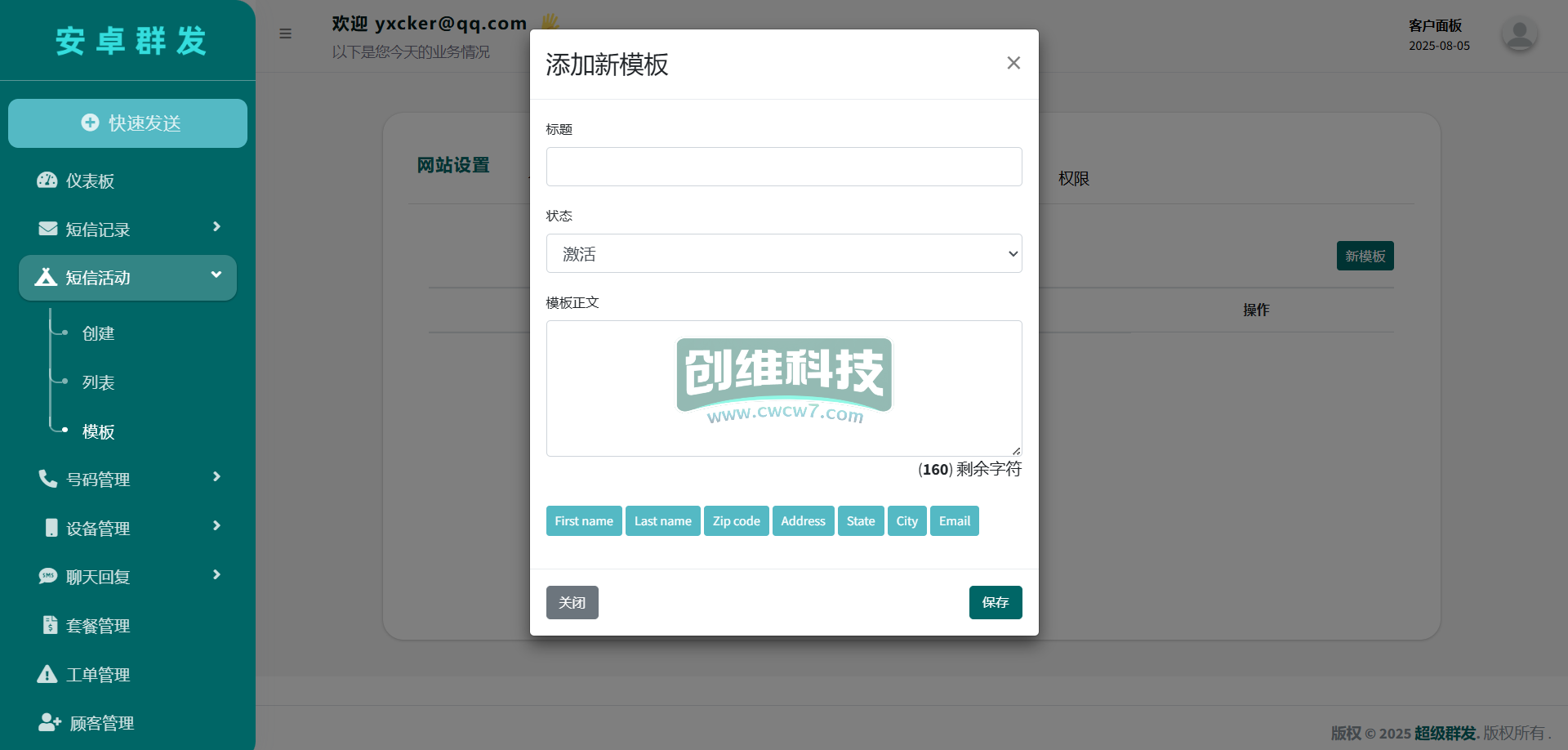Expand the 设备管理 submenu chevron
Screen dimensions: 1568x750
pyautogui.click(x=216, y=526)
